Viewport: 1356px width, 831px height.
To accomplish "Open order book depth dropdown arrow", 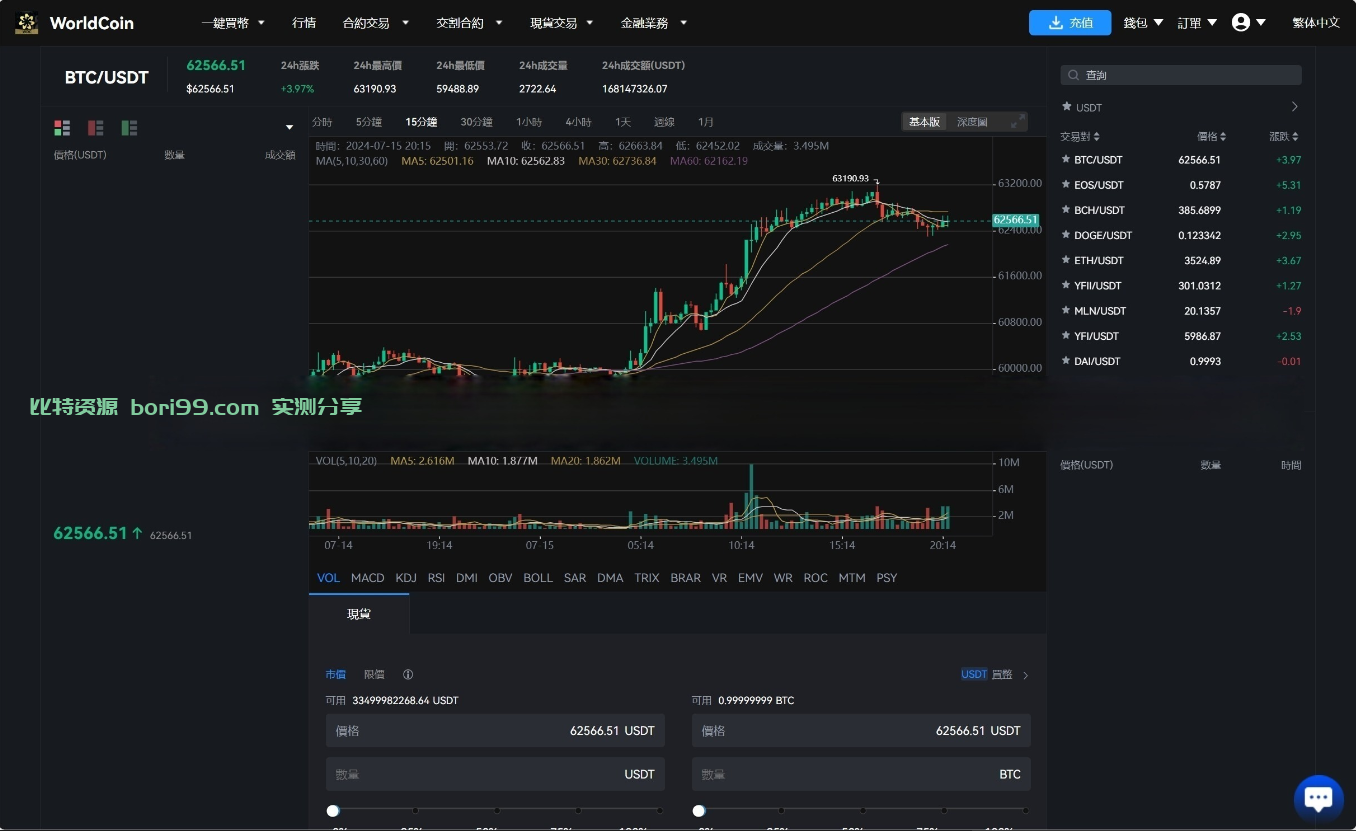I will tap(290, 127).
